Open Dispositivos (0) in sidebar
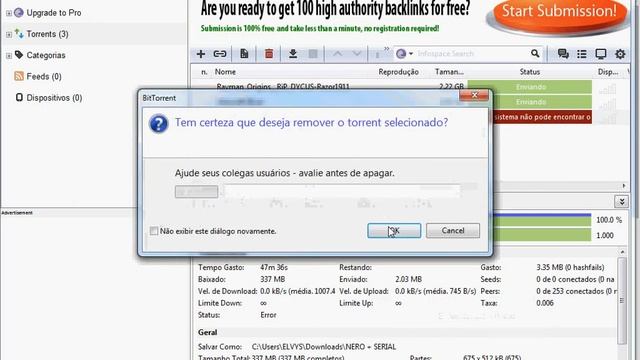The width and height of the screenshot is (640, 360). (54, 98)
